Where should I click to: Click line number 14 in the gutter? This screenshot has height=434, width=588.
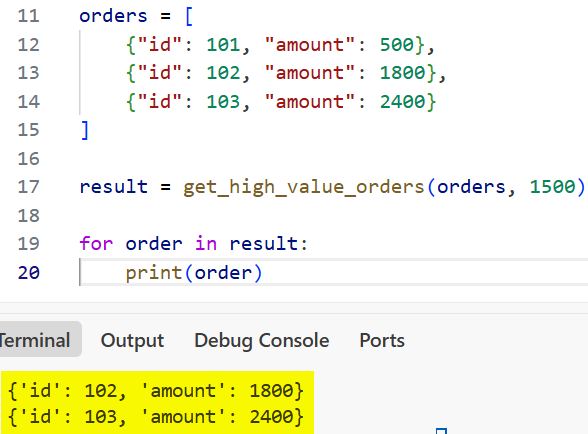[x=28, y=102]
